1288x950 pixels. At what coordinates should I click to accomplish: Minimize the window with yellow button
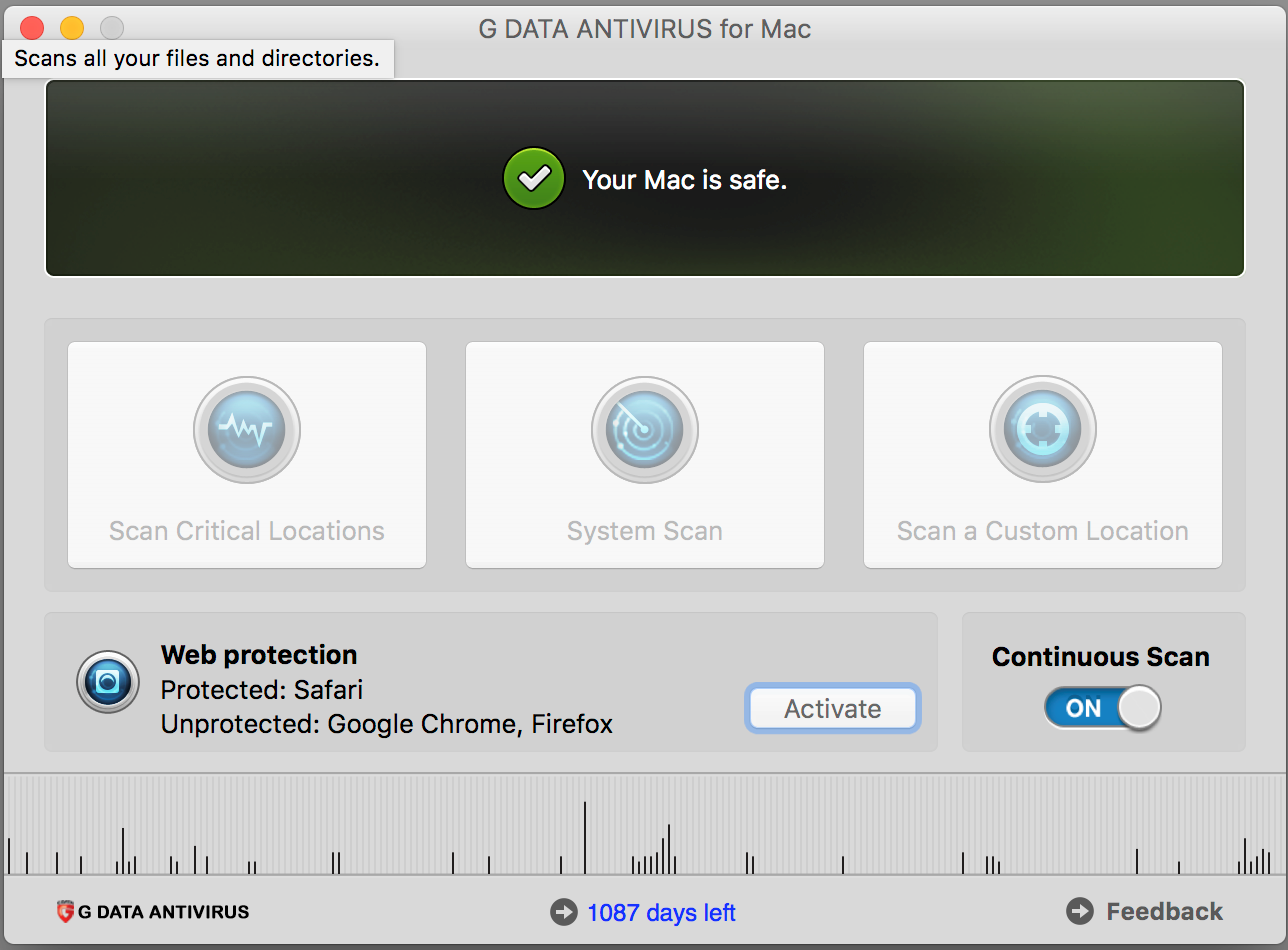click(72, 28)
